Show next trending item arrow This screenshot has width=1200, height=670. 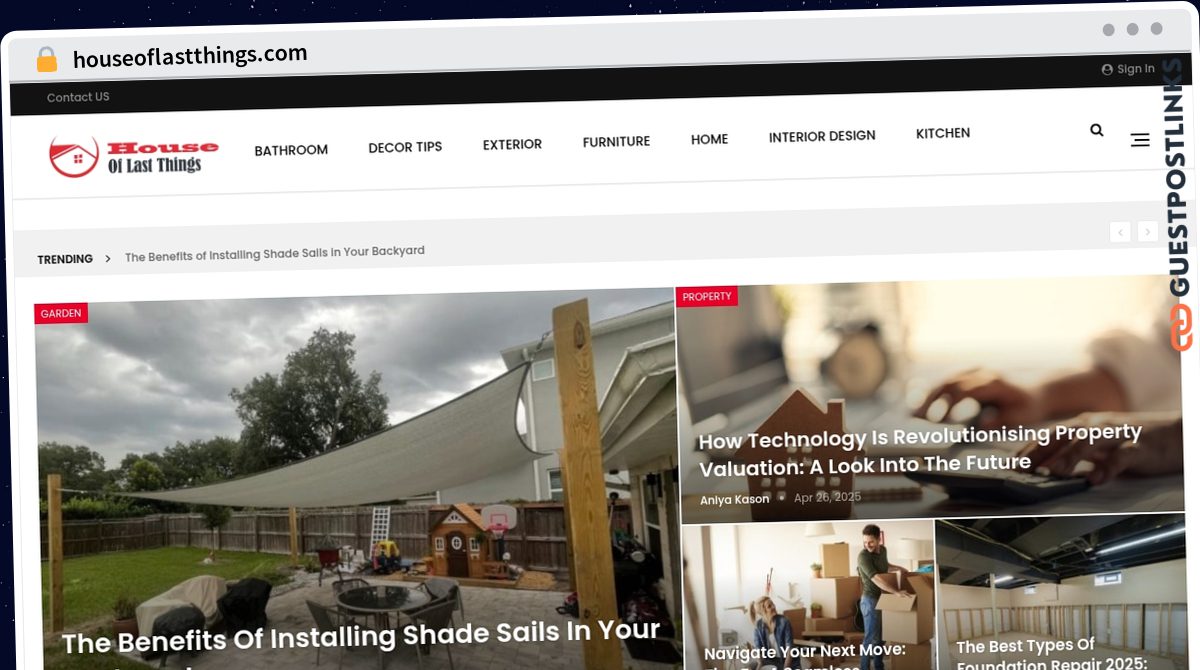pyautogui.click(x=1148, y=232)
